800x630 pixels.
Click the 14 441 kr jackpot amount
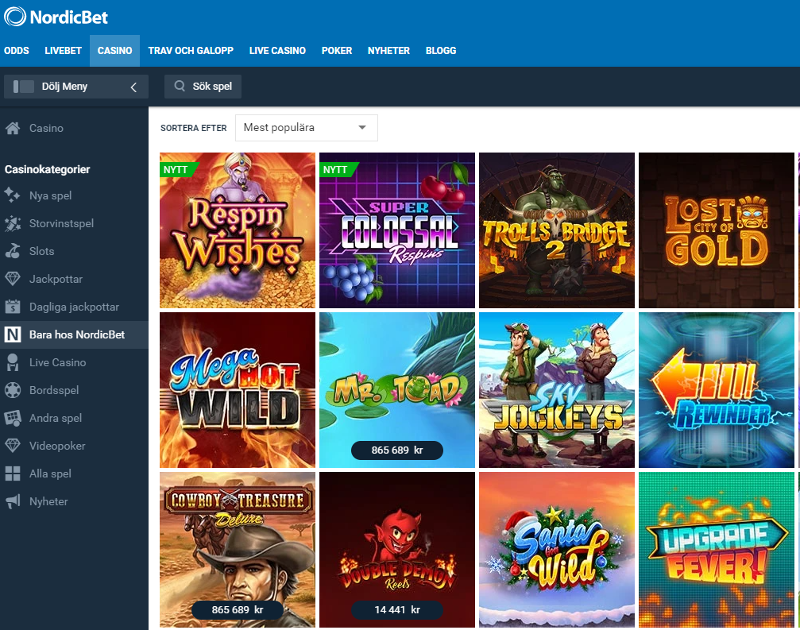[x=397, y=610]
